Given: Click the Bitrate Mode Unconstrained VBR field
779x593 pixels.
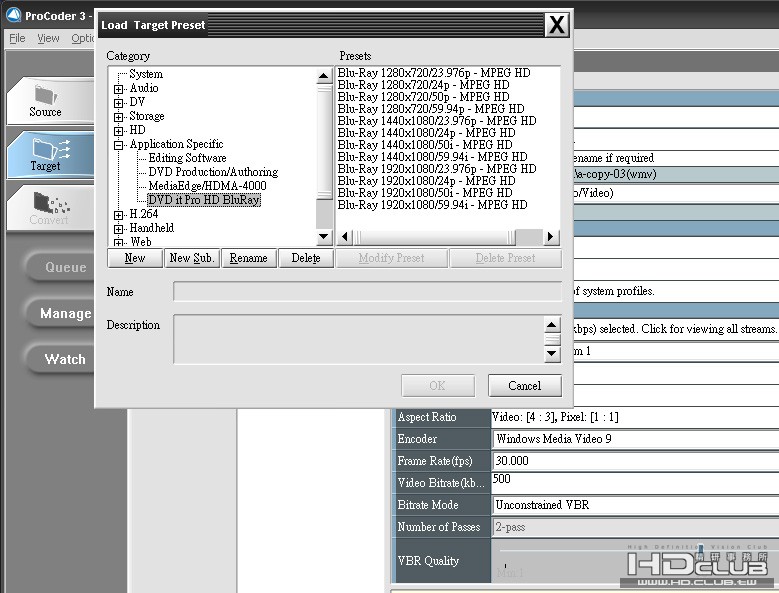Looking at the screenshot, I should pyautogui.click(x=635, y=505).
